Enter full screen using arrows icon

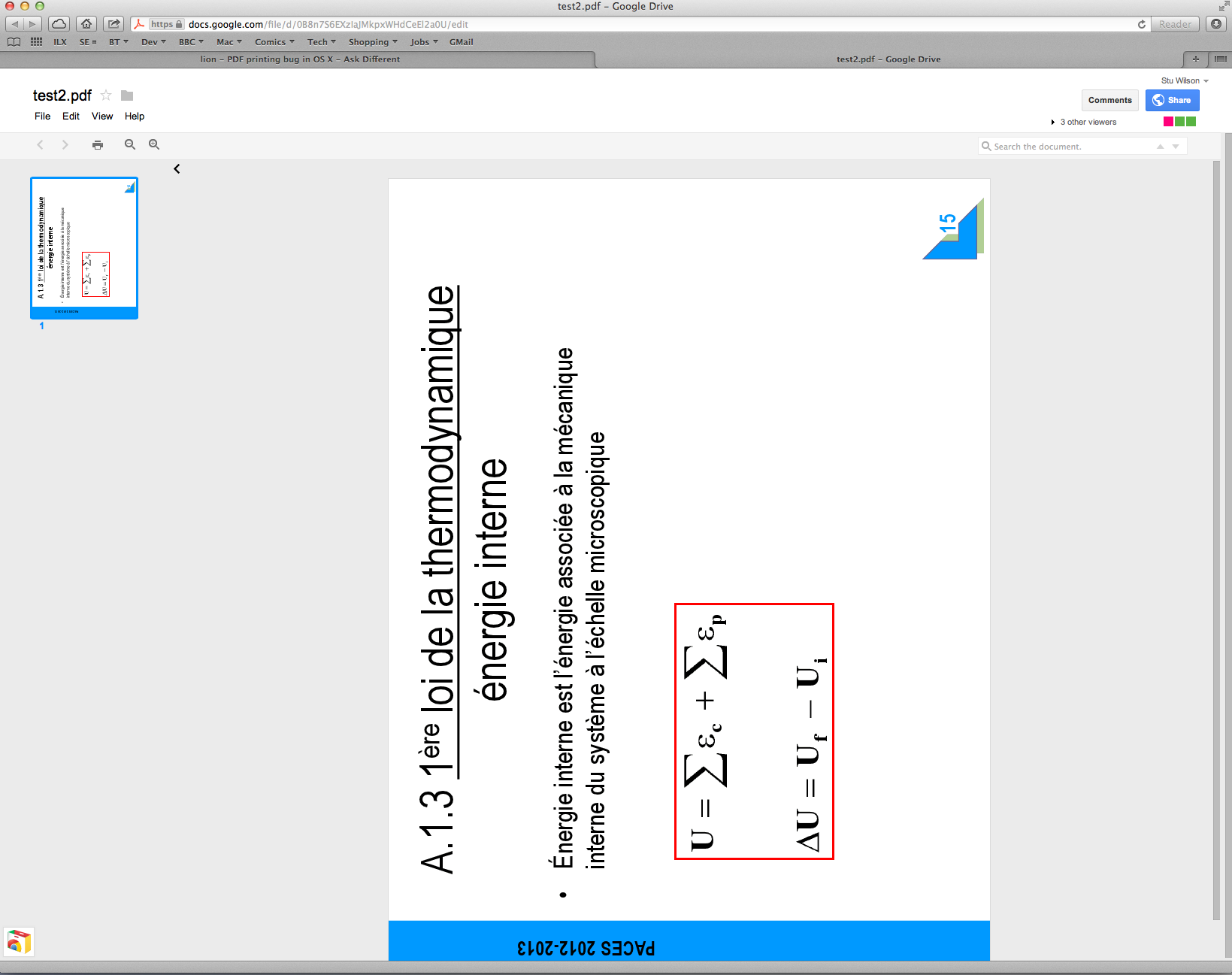pyautogui.click(x=1223, y=6)
